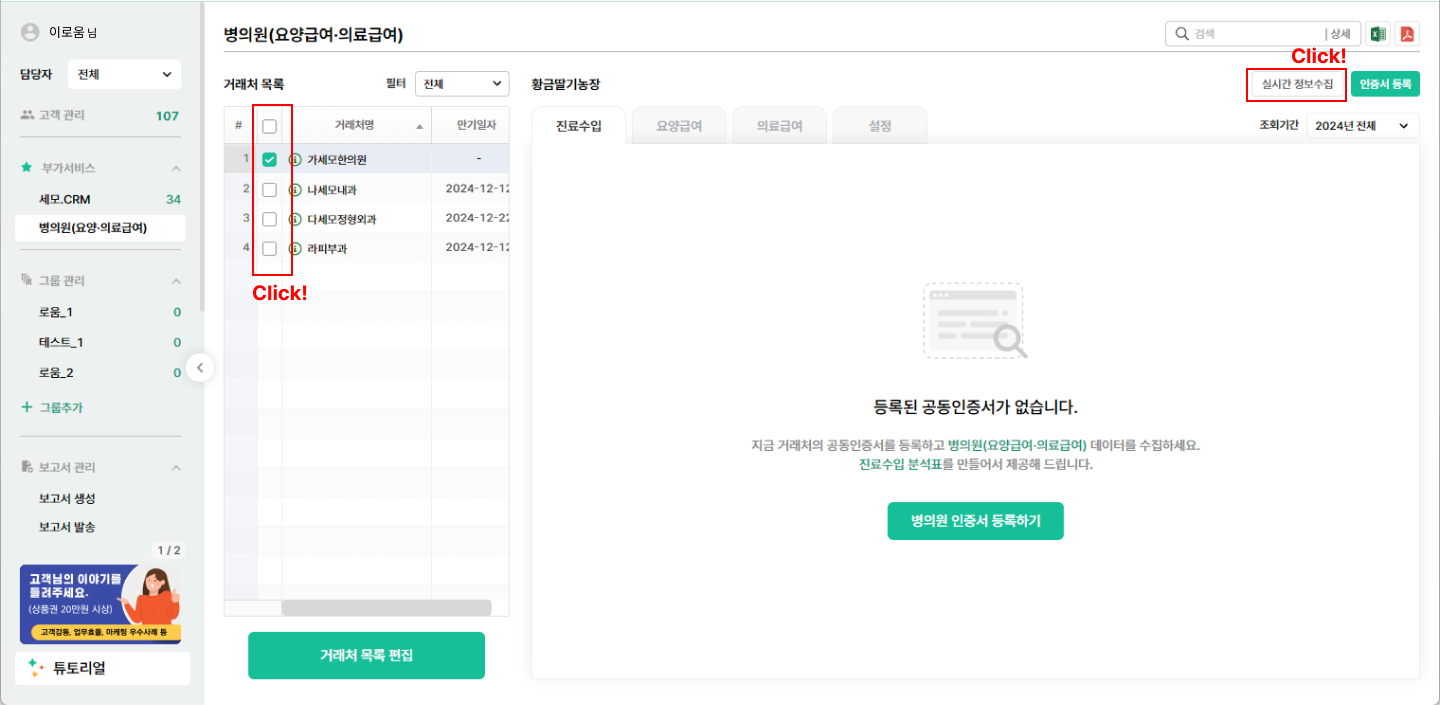Collapse the sidebar with arrow button
The image size is (1440, 705).
pos(200,368)
